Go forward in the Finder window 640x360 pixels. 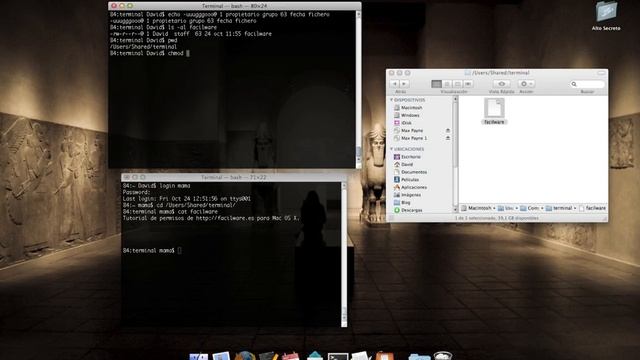point(404,84)
